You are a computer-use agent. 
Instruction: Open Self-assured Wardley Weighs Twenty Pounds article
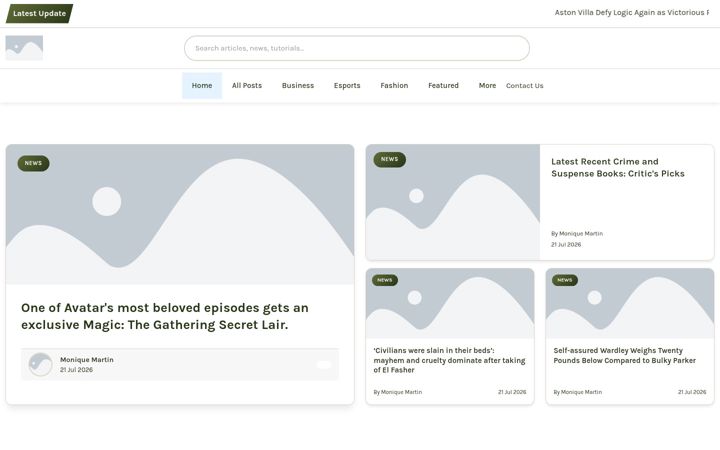(x=624, y=355)
